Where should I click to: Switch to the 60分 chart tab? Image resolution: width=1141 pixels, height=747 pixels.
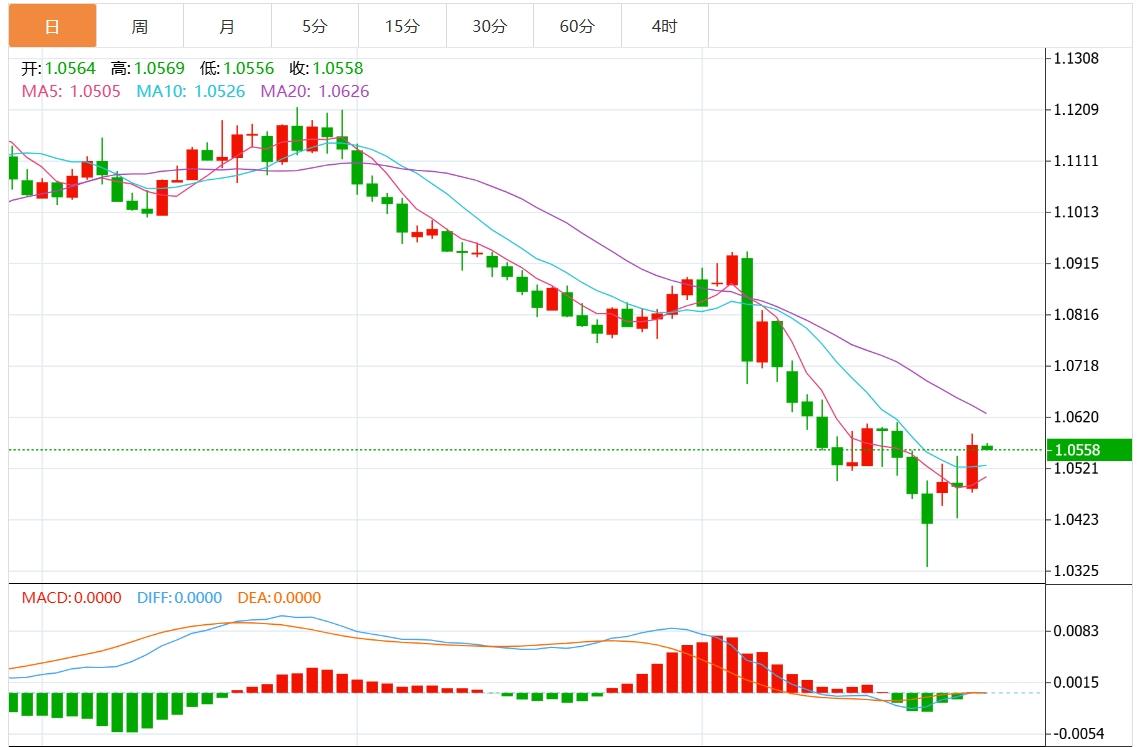(577, 26)
